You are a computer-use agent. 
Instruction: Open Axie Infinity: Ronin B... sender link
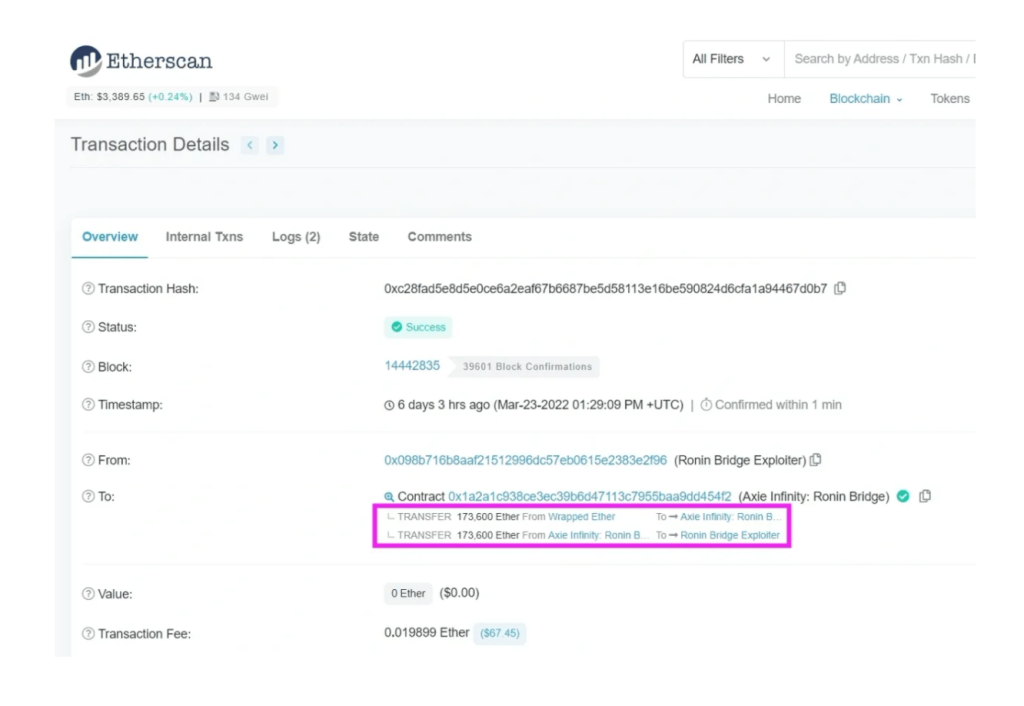pos(598,535)
